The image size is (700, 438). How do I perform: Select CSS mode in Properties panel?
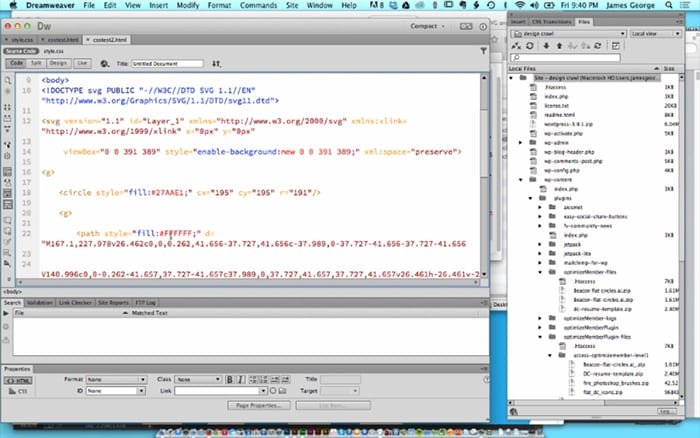[x=18, y=391]
